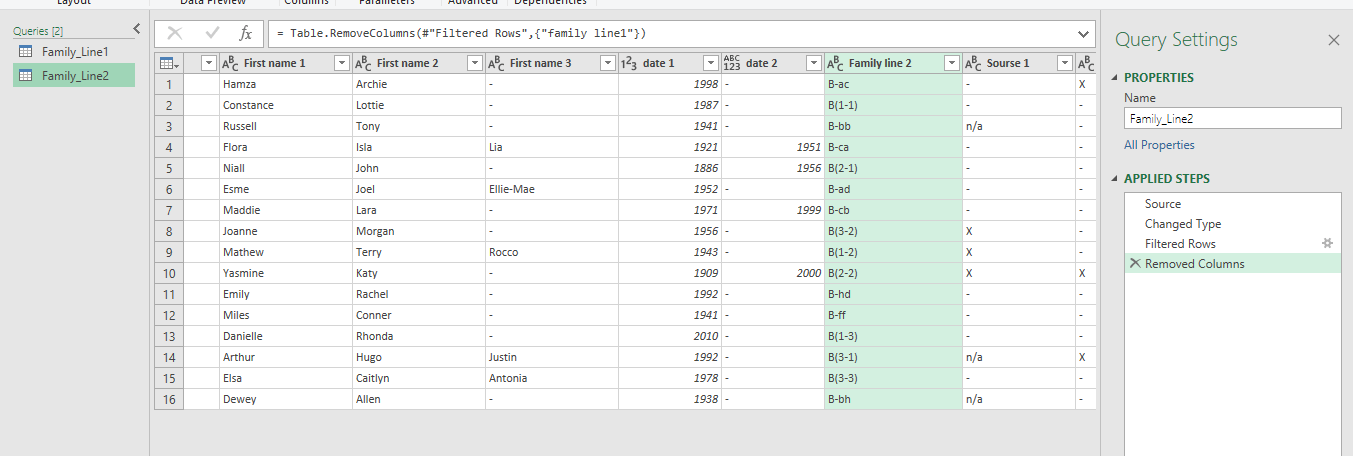The width and height of the screenshot is (1353, 456).
Task: Click the Family_Line2 table icon
Action: coord(26,75)
